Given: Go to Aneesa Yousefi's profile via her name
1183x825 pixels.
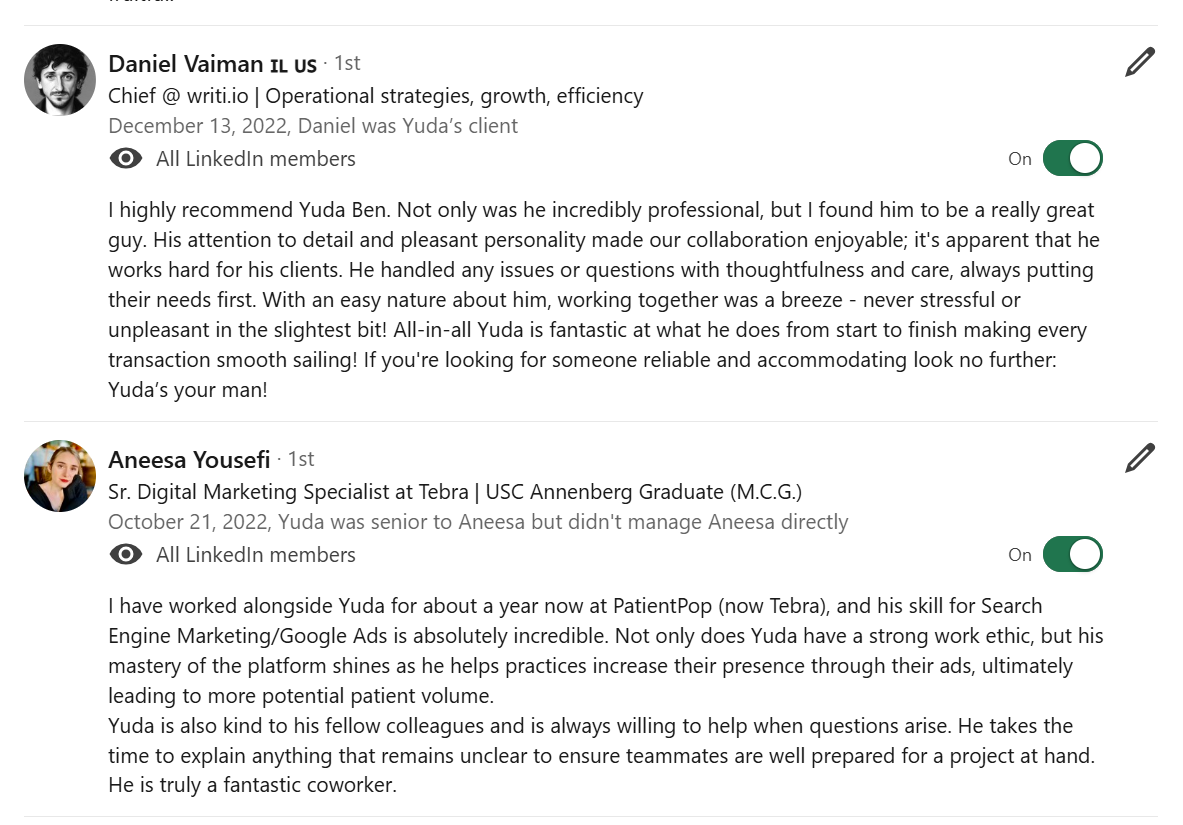Looking at the screenshot, I should [x=189, y=460].
